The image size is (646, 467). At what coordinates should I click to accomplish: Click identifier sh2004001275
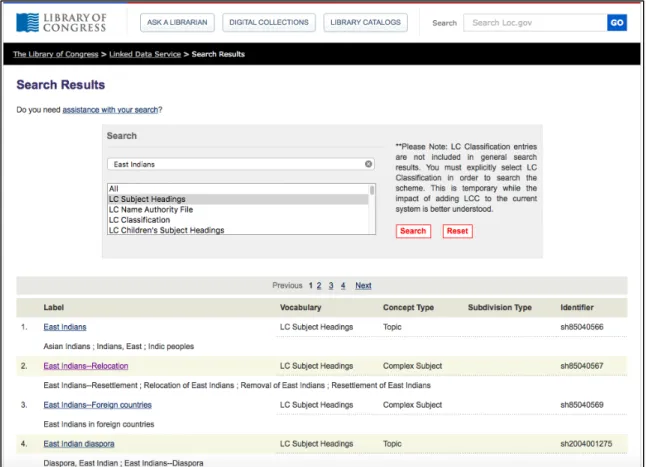click(586, 444)
